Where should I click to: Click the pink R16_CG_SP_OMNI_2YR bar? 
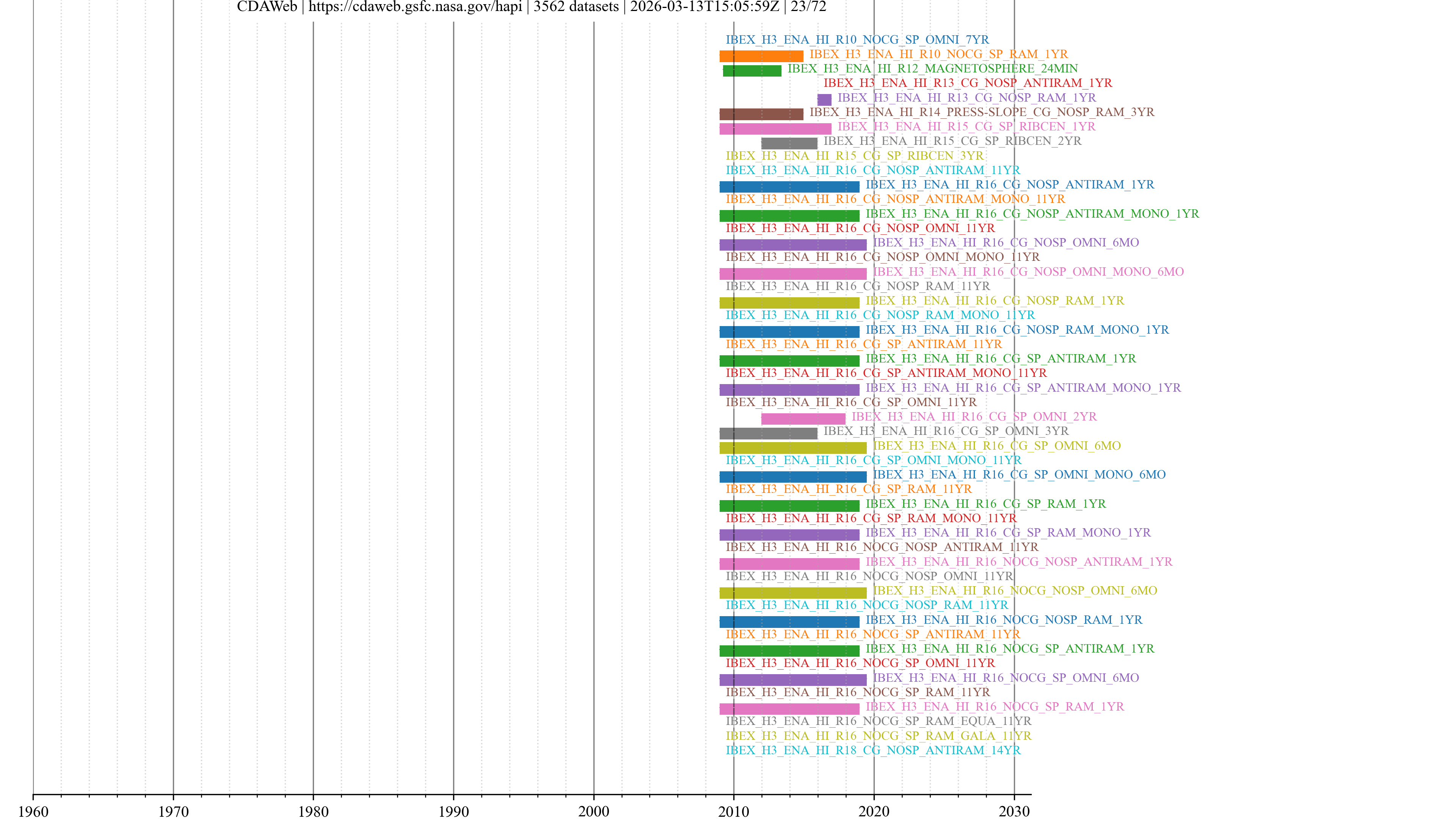(x=803, y=419)
